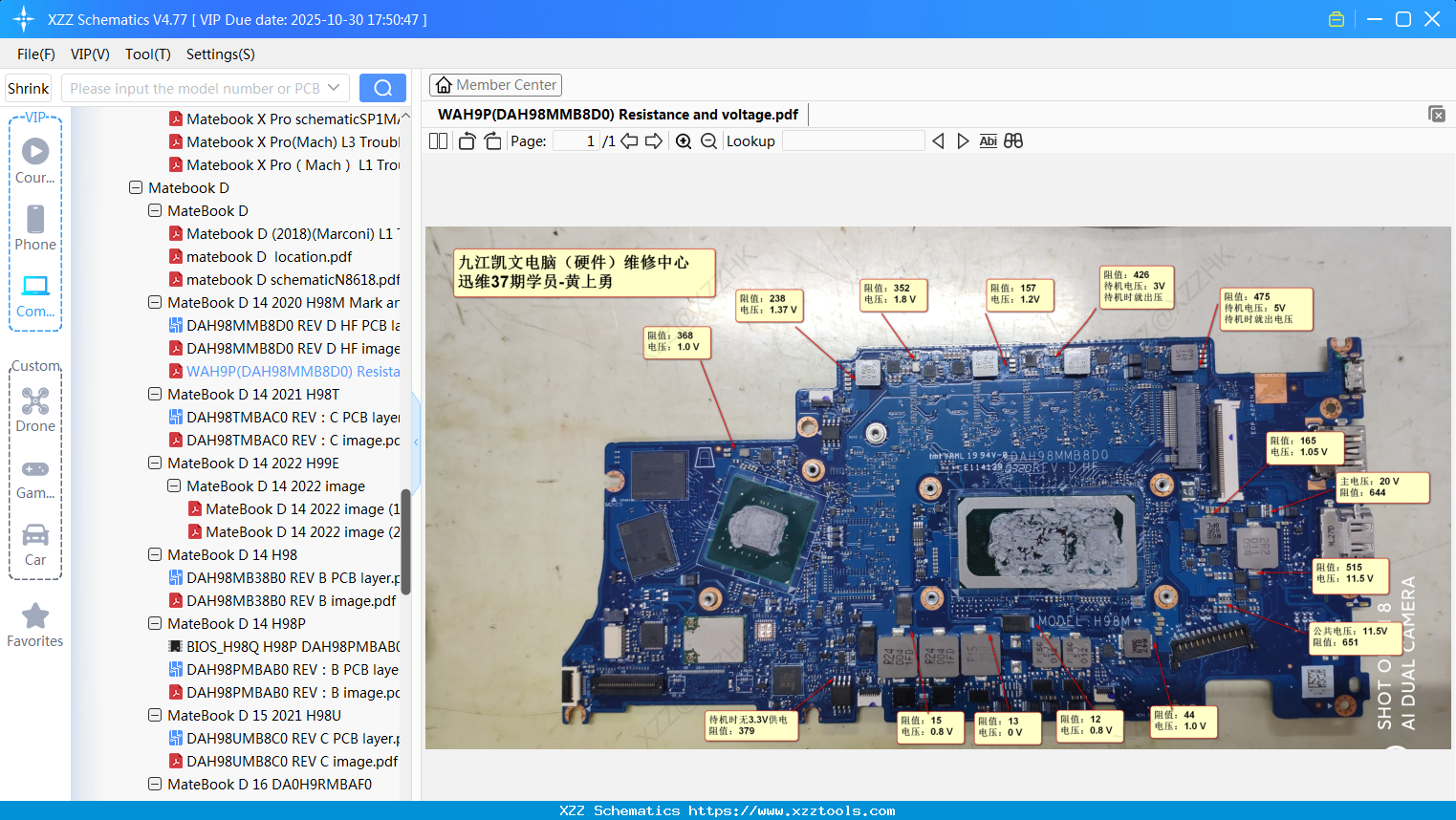This screenshot has height=820, width=1456.
Task: Rotate page clockwise
Action: 492,141
